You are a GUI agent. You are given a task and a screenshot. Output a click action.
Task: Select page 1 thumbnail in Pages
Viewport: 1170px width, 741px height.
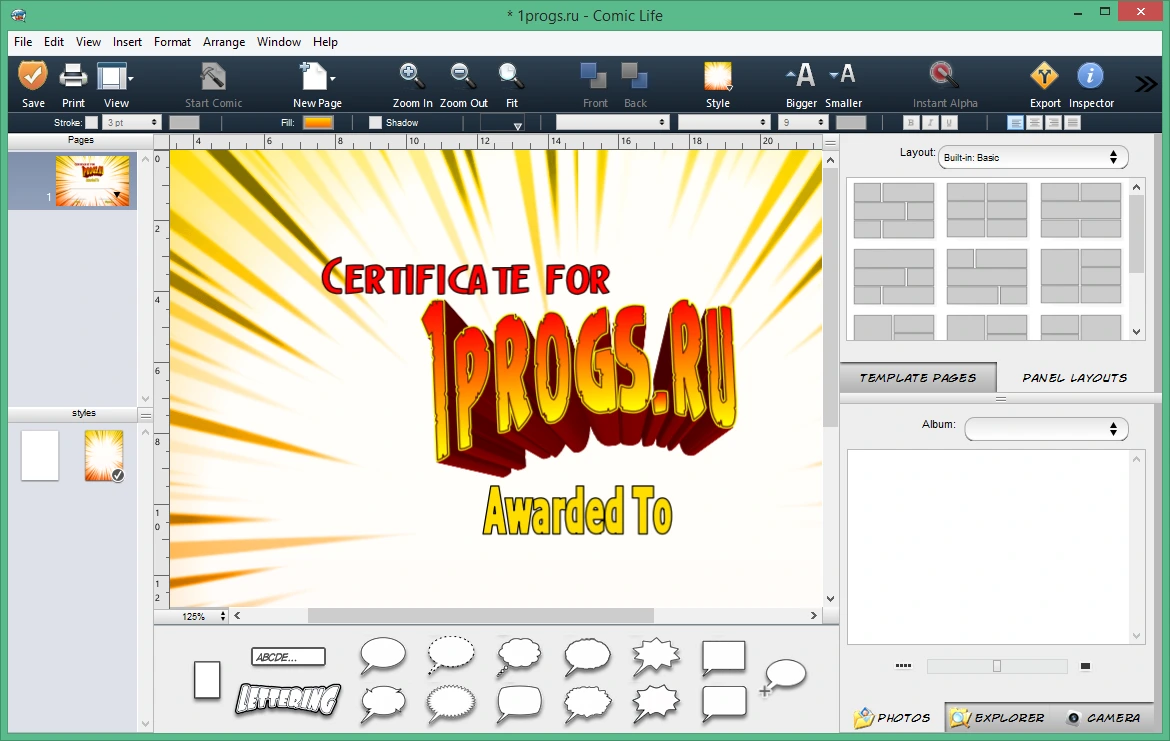pyautogui.click(x=92, y=181)
